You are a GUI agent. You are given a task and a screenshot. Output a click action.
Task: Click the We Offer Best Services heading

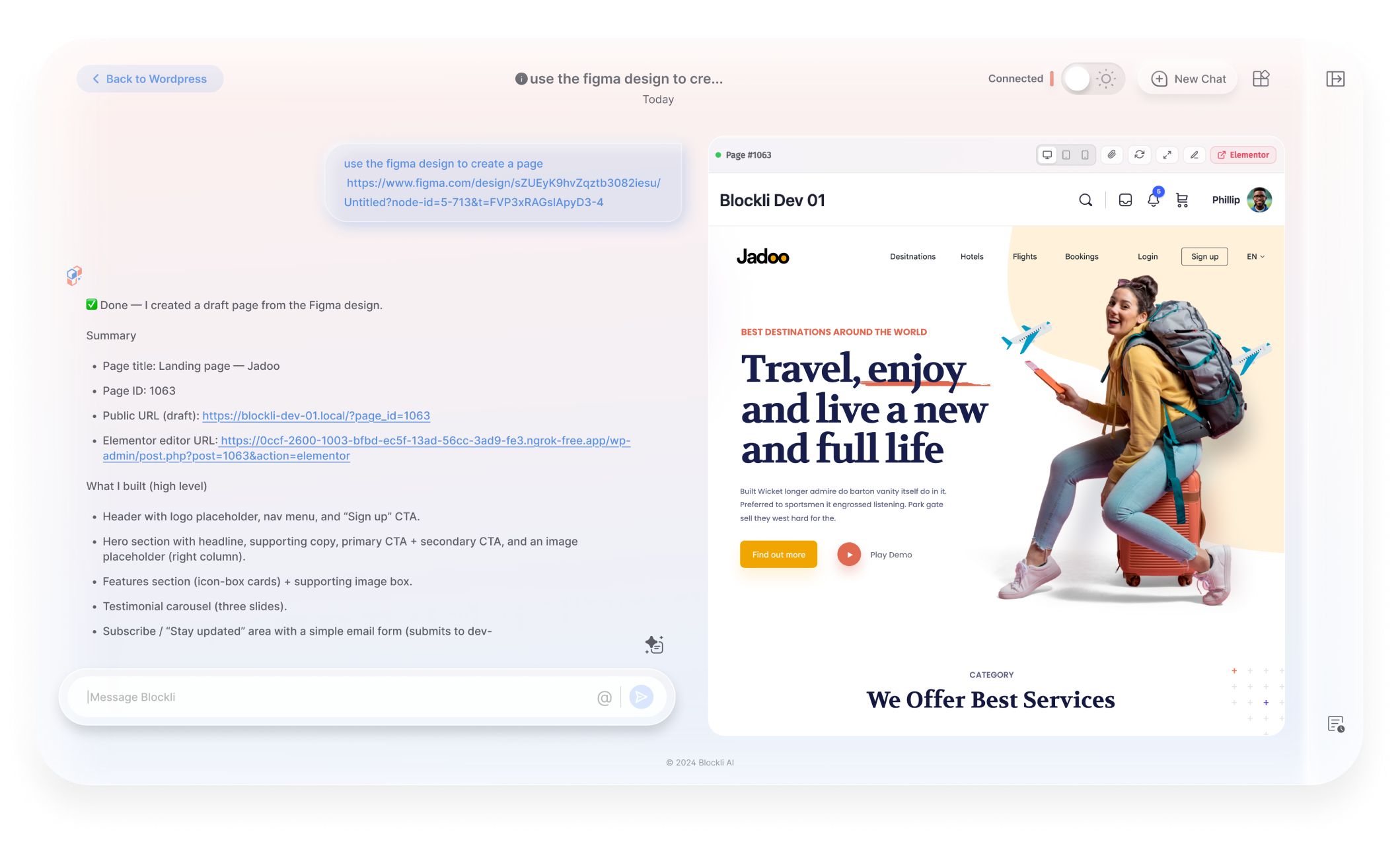(x=990, y=700)
